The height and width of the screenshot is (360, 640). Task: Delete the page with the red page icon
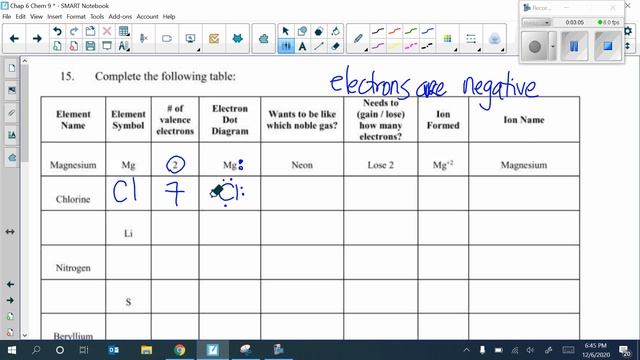pyautogui.click(x=74, y=46)
